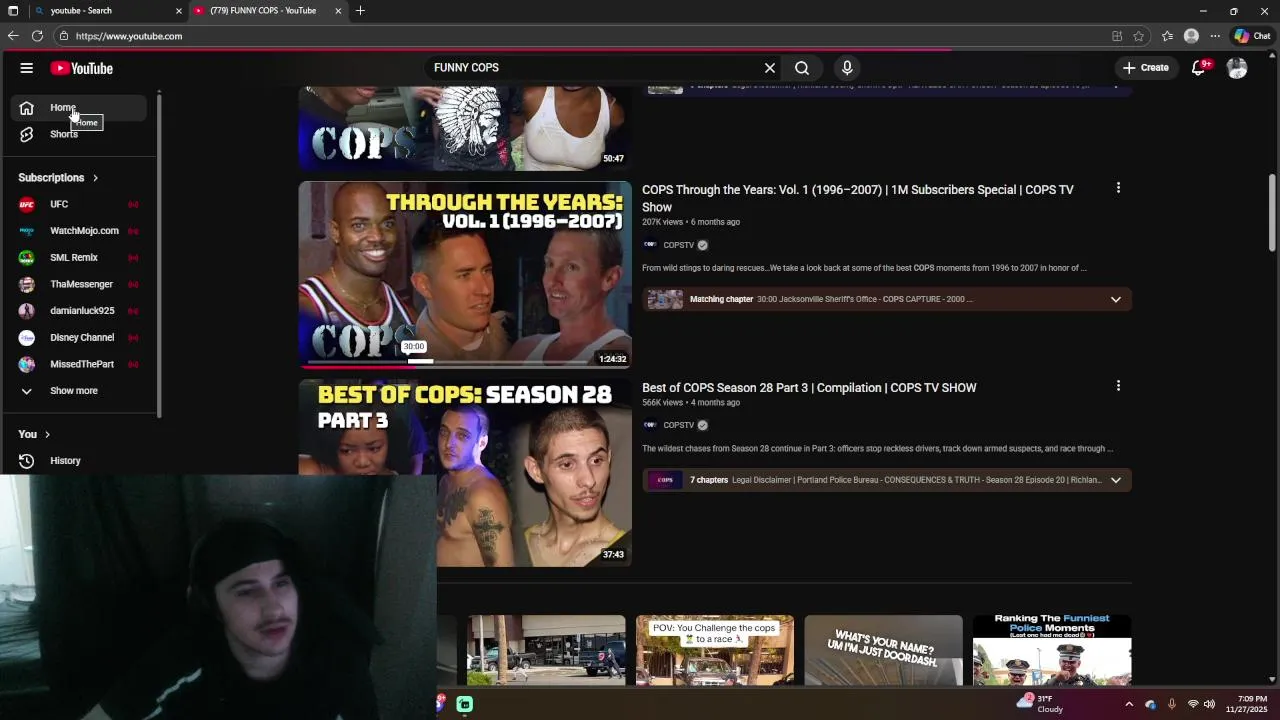Play the Through the Years thumbnail

tap(465, 274)
